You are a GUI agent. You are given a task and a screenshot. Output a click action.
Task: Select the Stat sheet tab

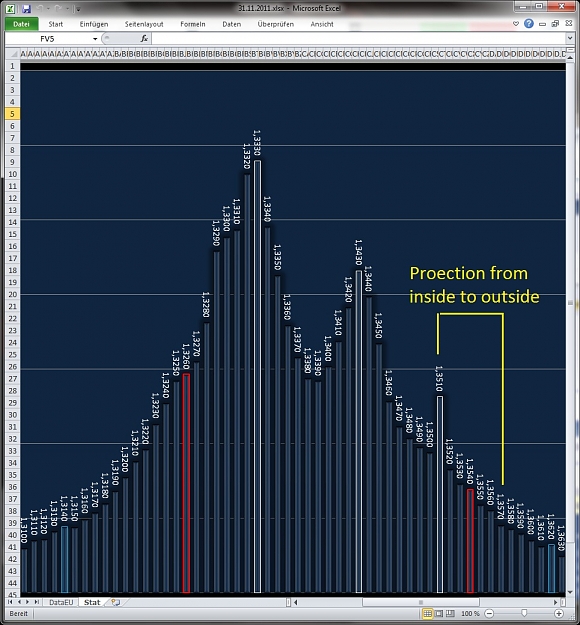92,602
